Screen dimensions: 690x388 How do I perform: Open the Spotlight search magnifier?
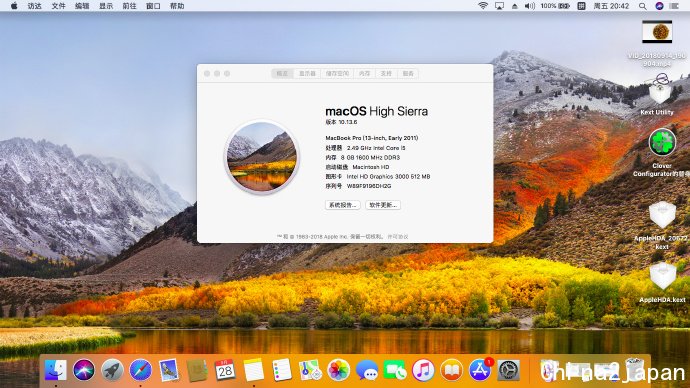(642, 6)
